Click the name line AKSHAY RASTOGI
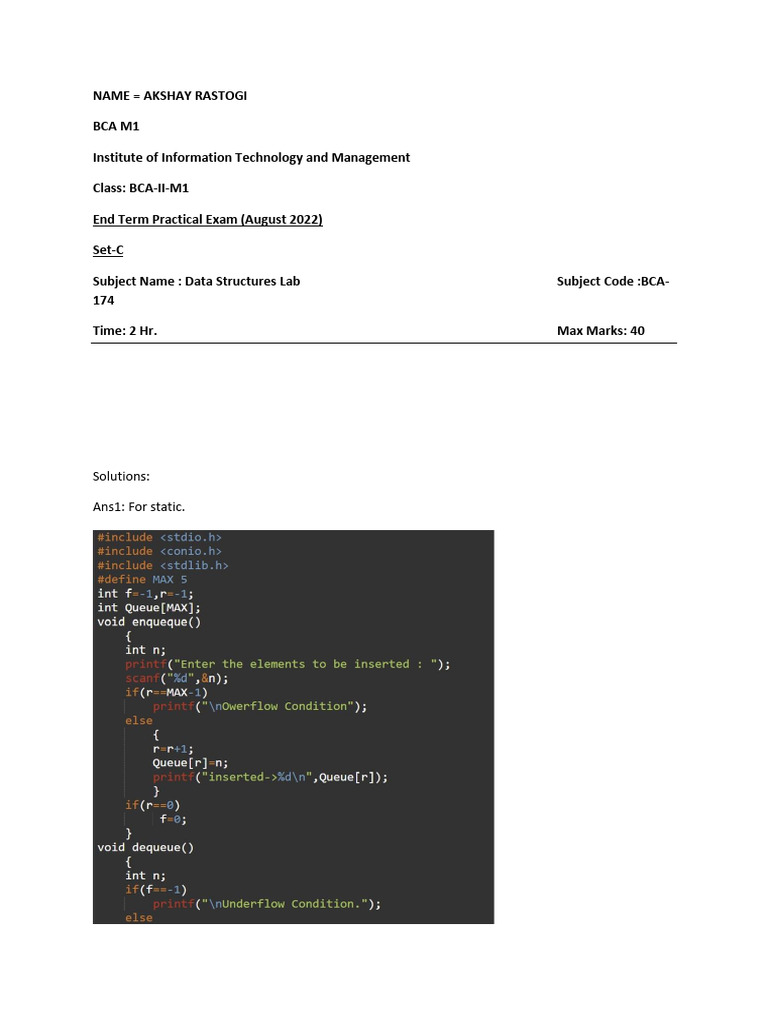The height and width of the screenshot is (1024, 768). click(x=170, y=96)
